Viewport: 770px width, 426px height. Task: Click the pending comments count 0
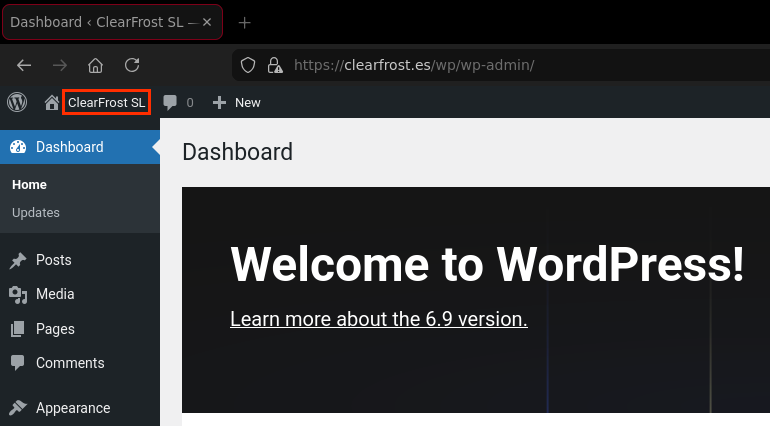[190, 103]
